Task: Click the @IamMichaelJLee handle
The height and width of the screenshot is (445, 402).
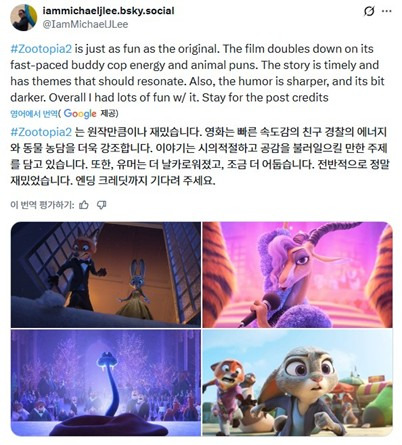Action: [85, 24]
